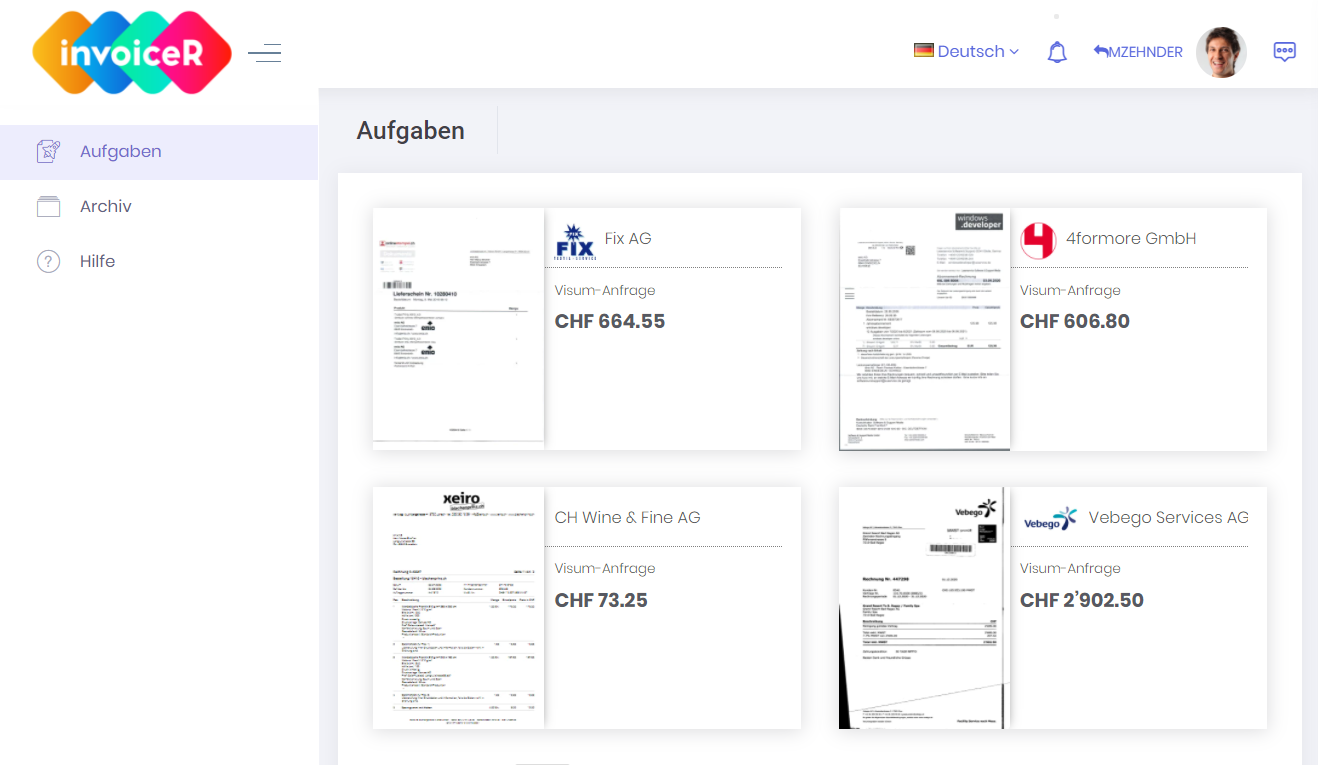Viewport: 1318px width, 765px height.
Task: Click the German flag language selector
Action: [x=922, y=50]
